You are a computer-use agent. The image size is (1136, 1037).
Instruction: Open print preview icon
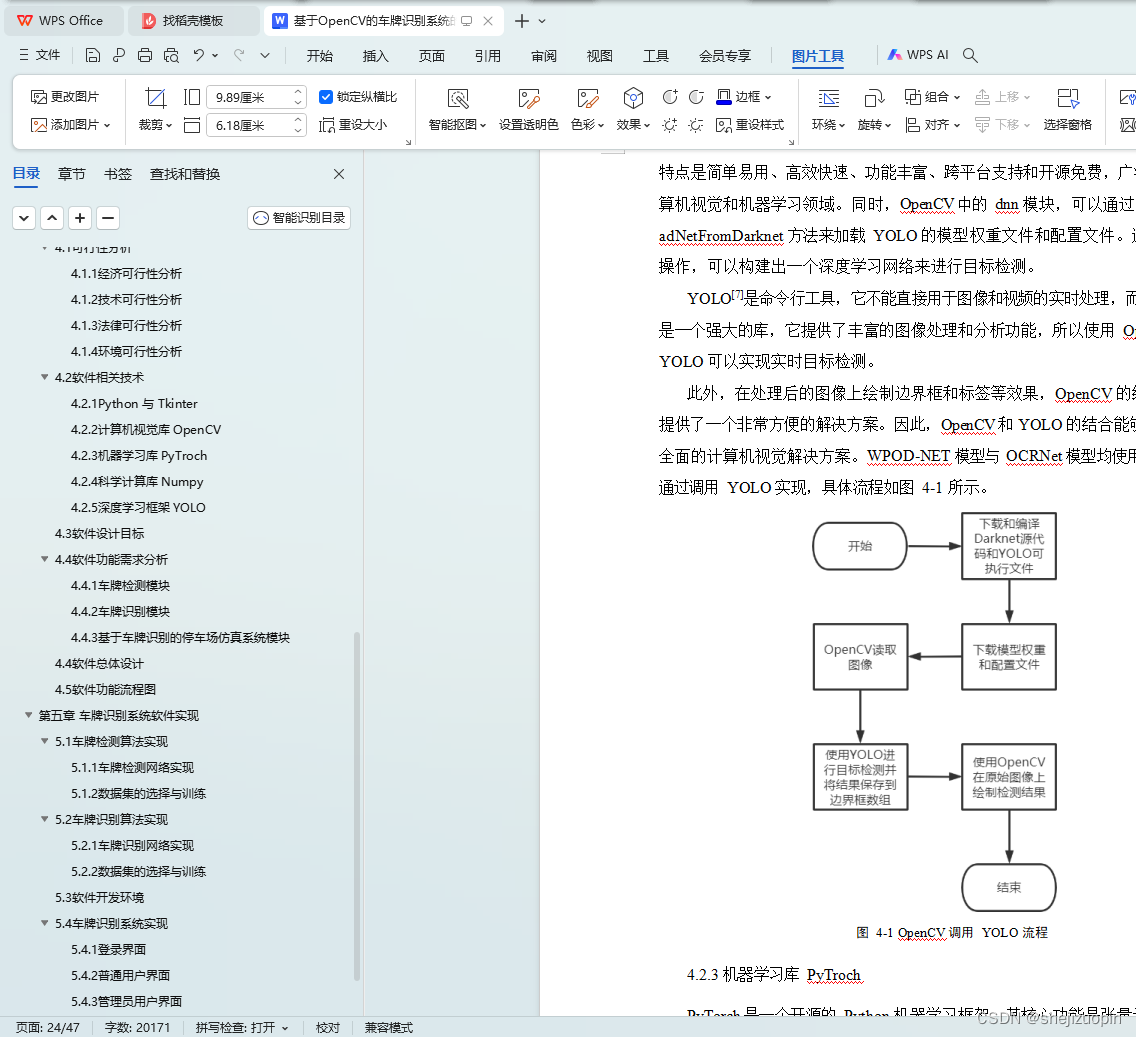pyautogui.click(x=171, y=55)
